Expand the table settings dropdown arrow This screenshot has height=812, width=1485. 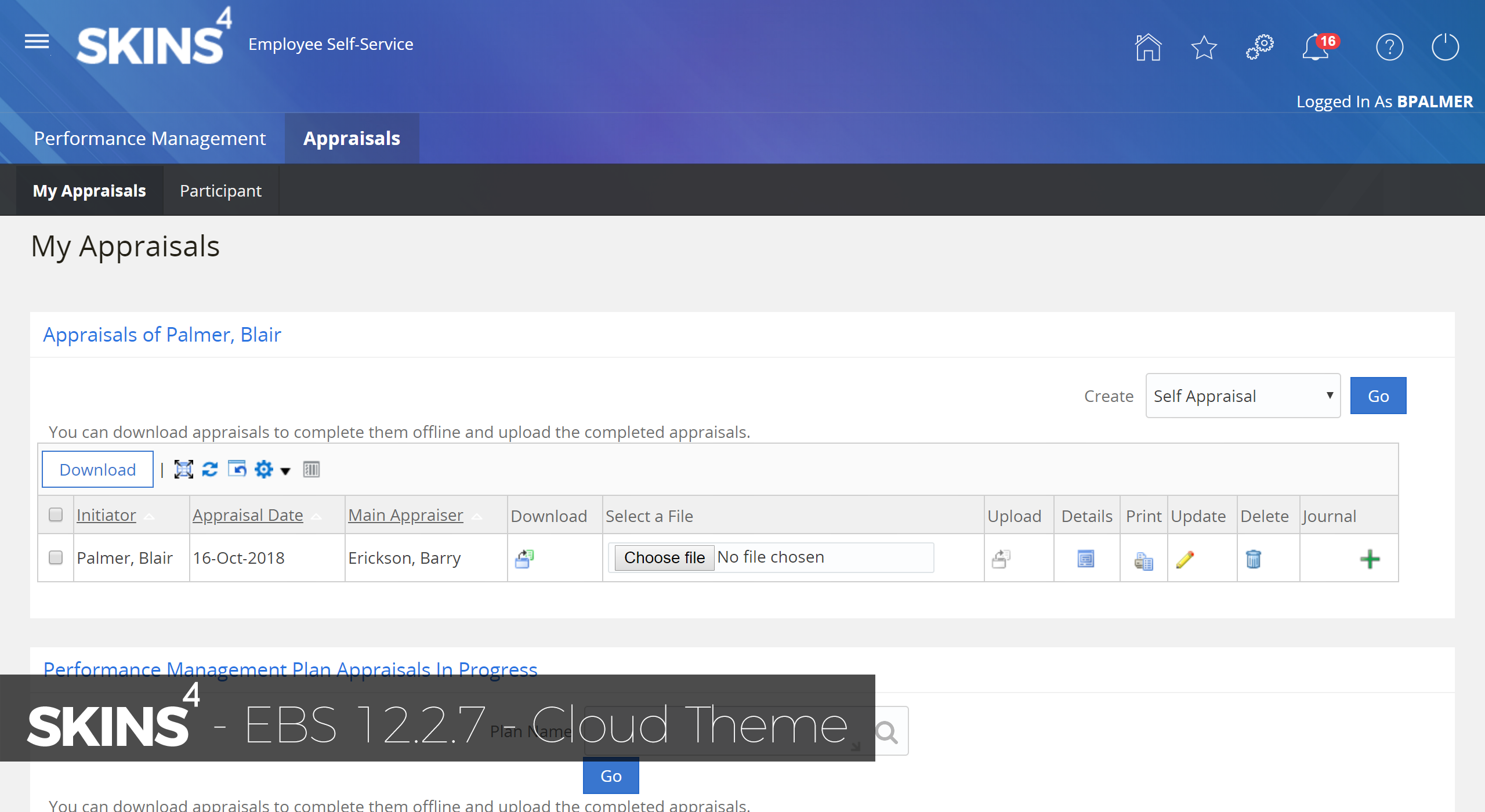pyautogui.click(x=285, y=471)
